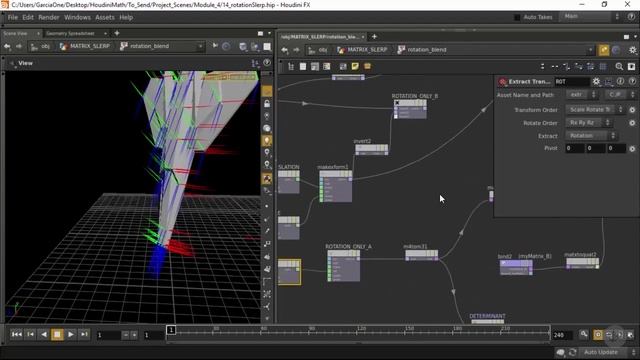Jump to the first frame
The height and width of the screenshot is (360, 640).
coord(16,335)
